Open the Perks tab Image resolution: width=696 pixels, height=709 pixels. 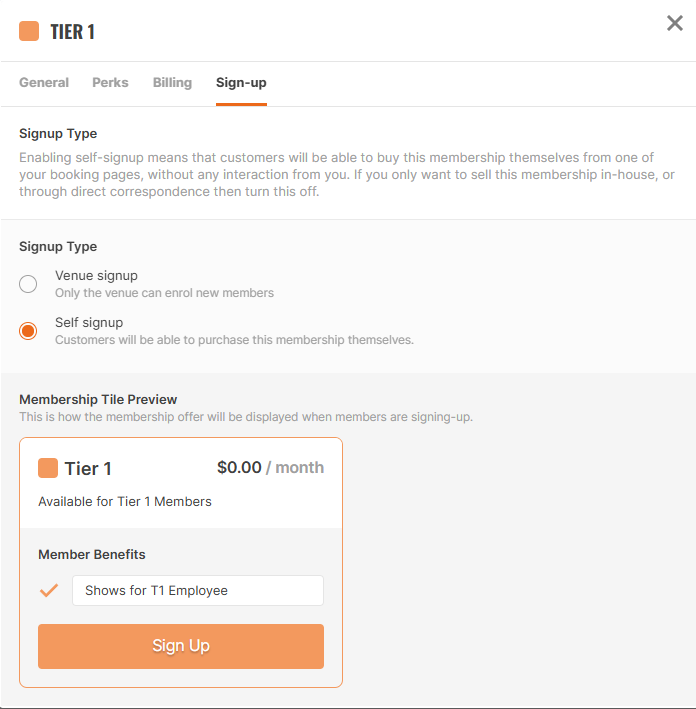(110, 82)
